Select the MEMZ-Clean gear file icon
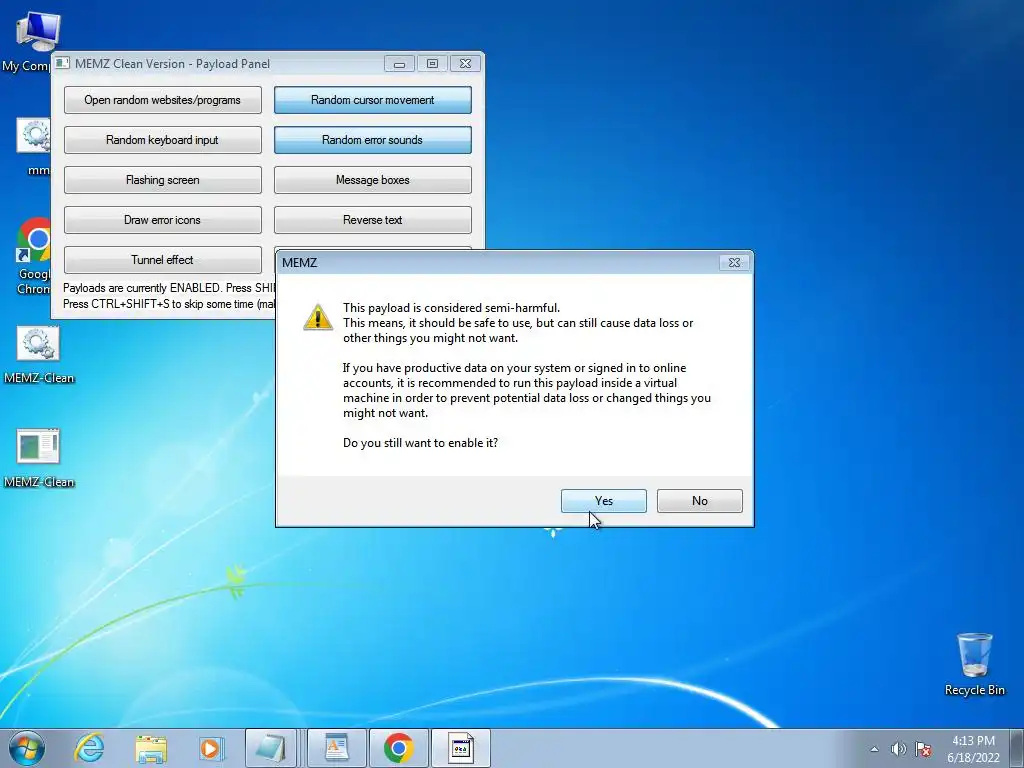Image resolution: width=1024 pixels, height=768 pixels. pos(39,355)
